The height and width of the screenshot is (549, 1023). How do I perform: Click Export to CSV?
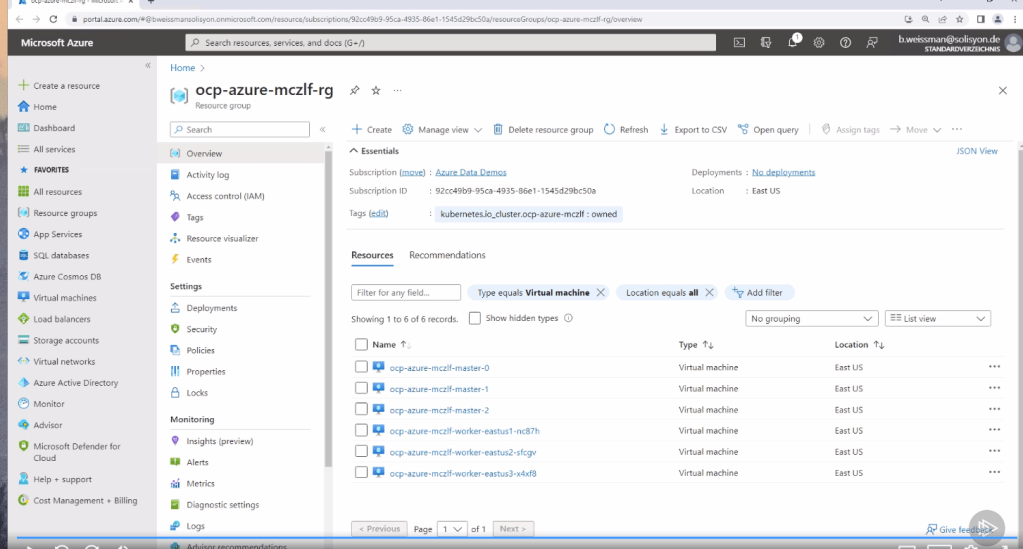693,129
